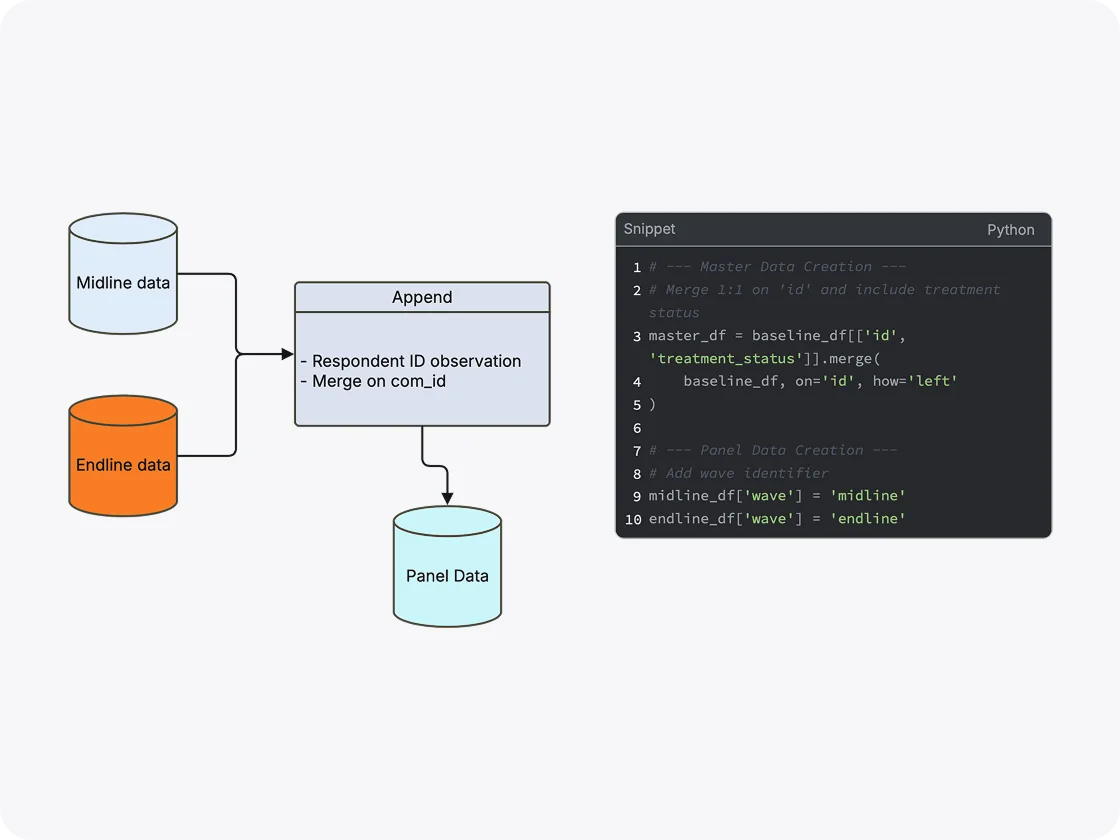Click the Append header bar
This screenshot has width=1120, height=840.
pos(422,297)
